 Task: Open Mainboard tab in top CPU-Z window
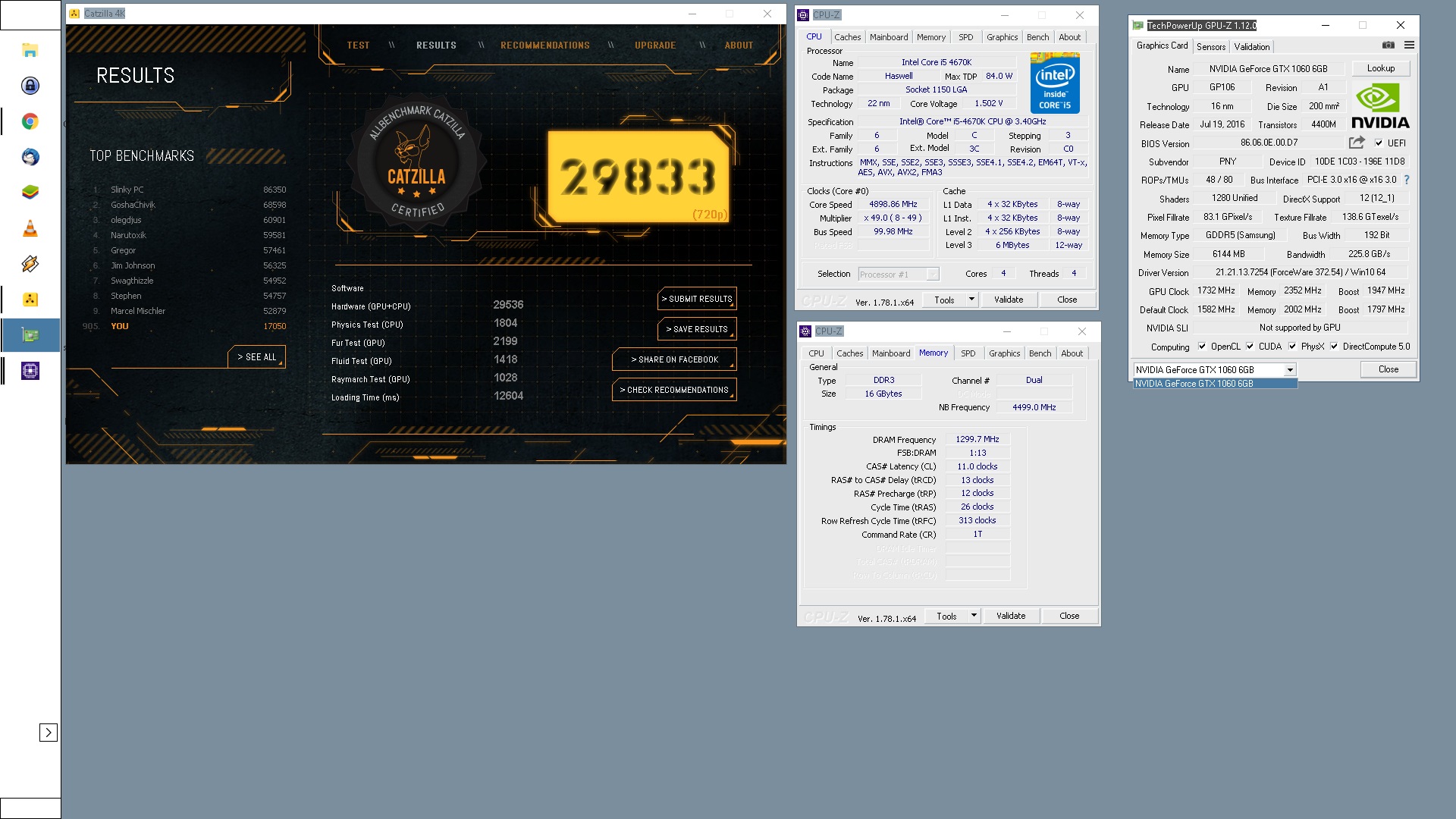[889, 37]
